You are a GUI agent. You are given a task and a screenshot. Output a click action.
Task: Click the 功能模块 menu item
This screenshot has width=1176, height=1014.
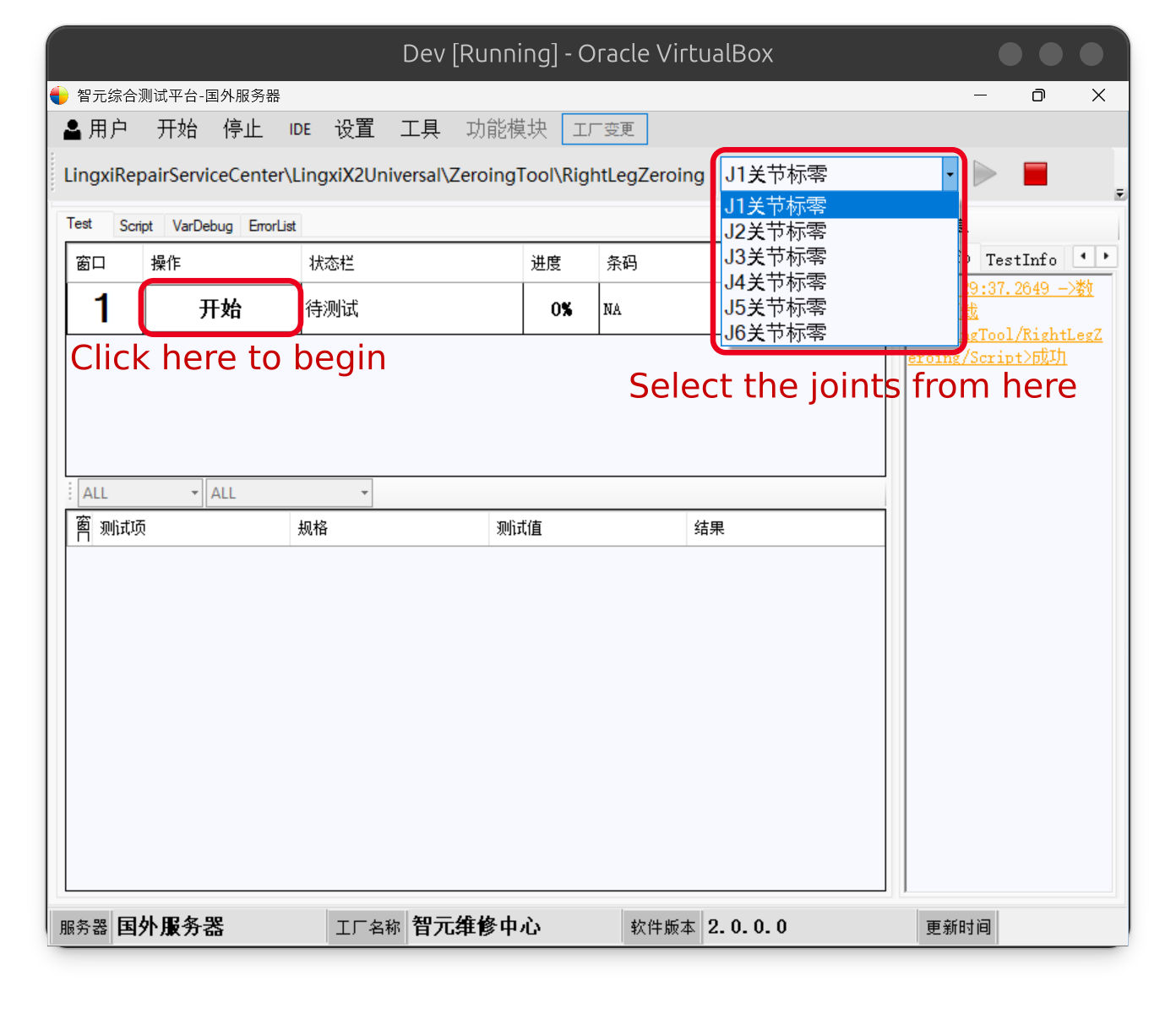coord(506,129)
